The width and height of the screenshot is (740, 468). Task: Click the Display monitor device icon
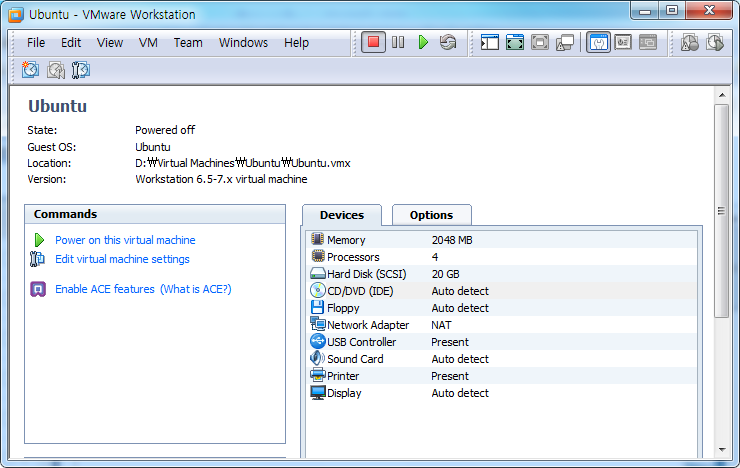[318, 393]
